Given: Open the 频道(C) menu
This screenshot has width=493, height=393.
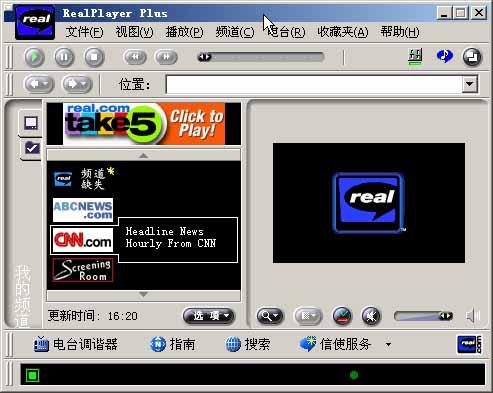Looking at the screenshot, I should coord(235,32).
